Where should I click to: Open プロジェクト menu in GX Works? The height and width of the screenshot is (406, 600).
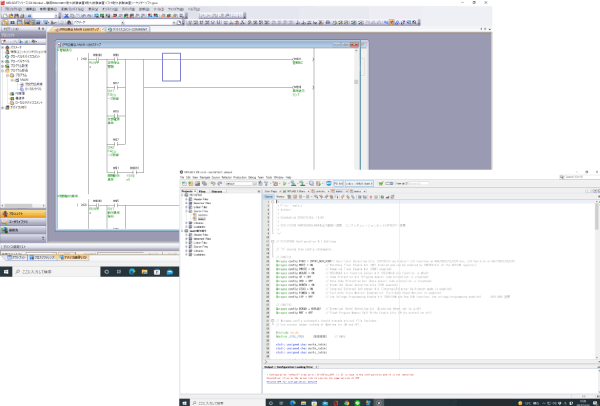tap(13, 9)
